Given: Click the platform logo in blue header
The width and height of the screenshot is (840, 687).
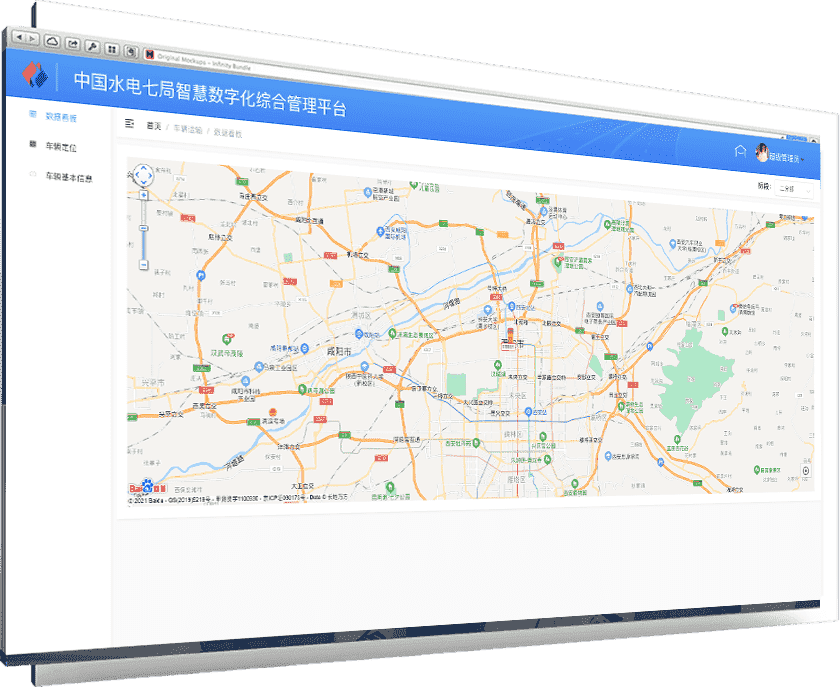Looking at the screenshot, I should tap(36, 75).
